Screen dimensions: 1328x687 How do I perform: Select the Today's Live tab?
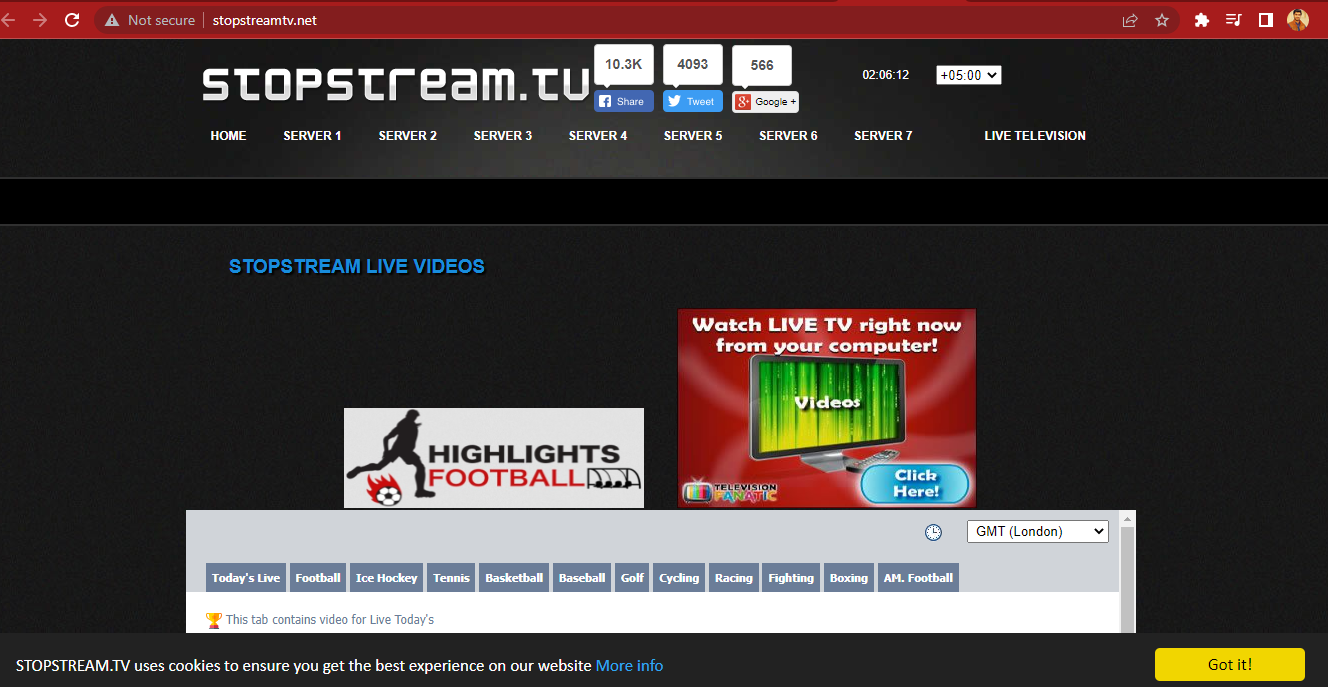point(246,578)
